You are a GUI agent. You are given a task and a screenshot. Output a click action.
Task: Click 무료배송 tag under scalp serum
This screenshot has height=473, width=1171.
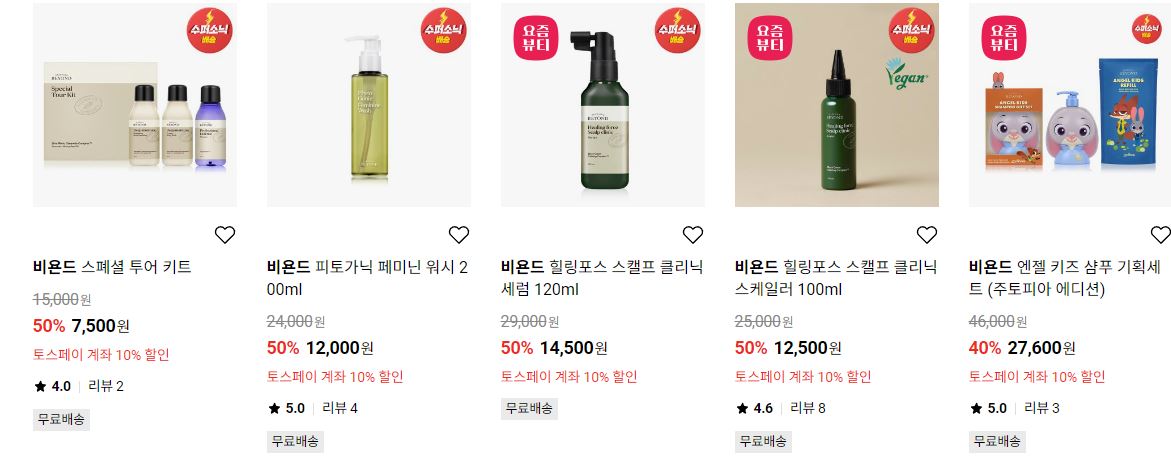pyautogui.click(x=529, y=408)
